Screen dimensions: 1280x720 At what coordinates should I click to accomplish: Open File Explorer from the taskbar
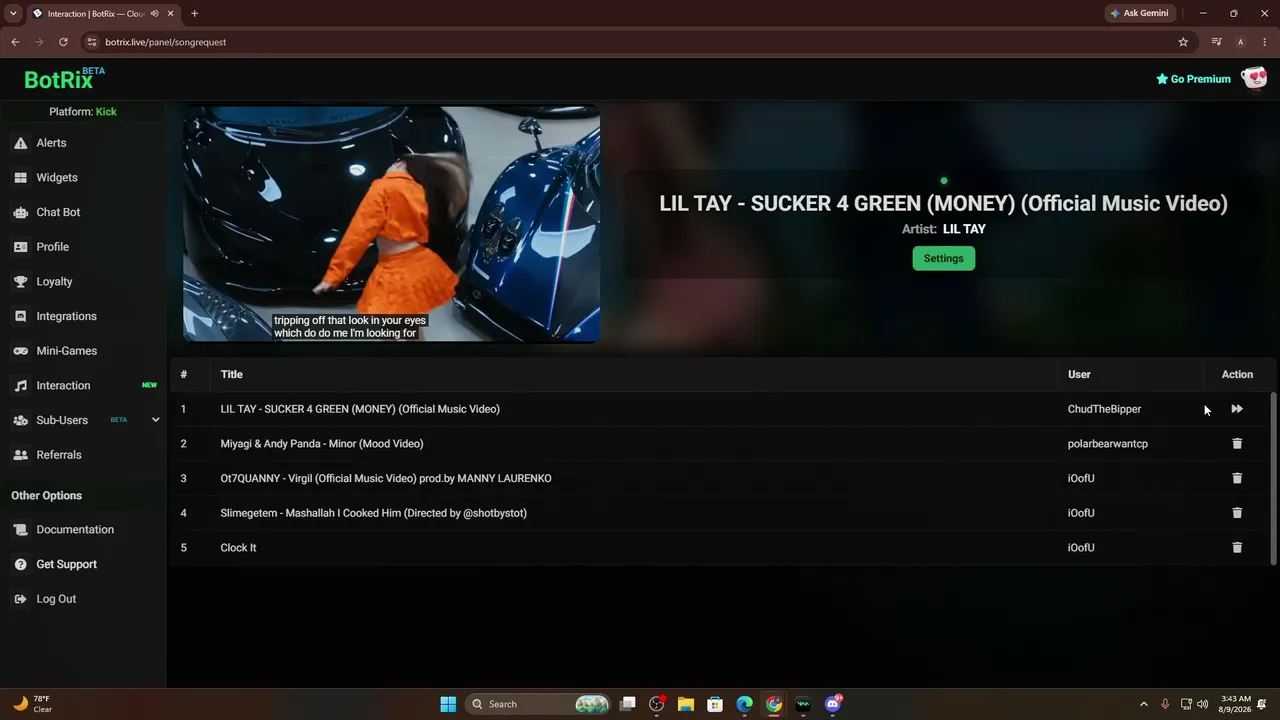[686, 704]
